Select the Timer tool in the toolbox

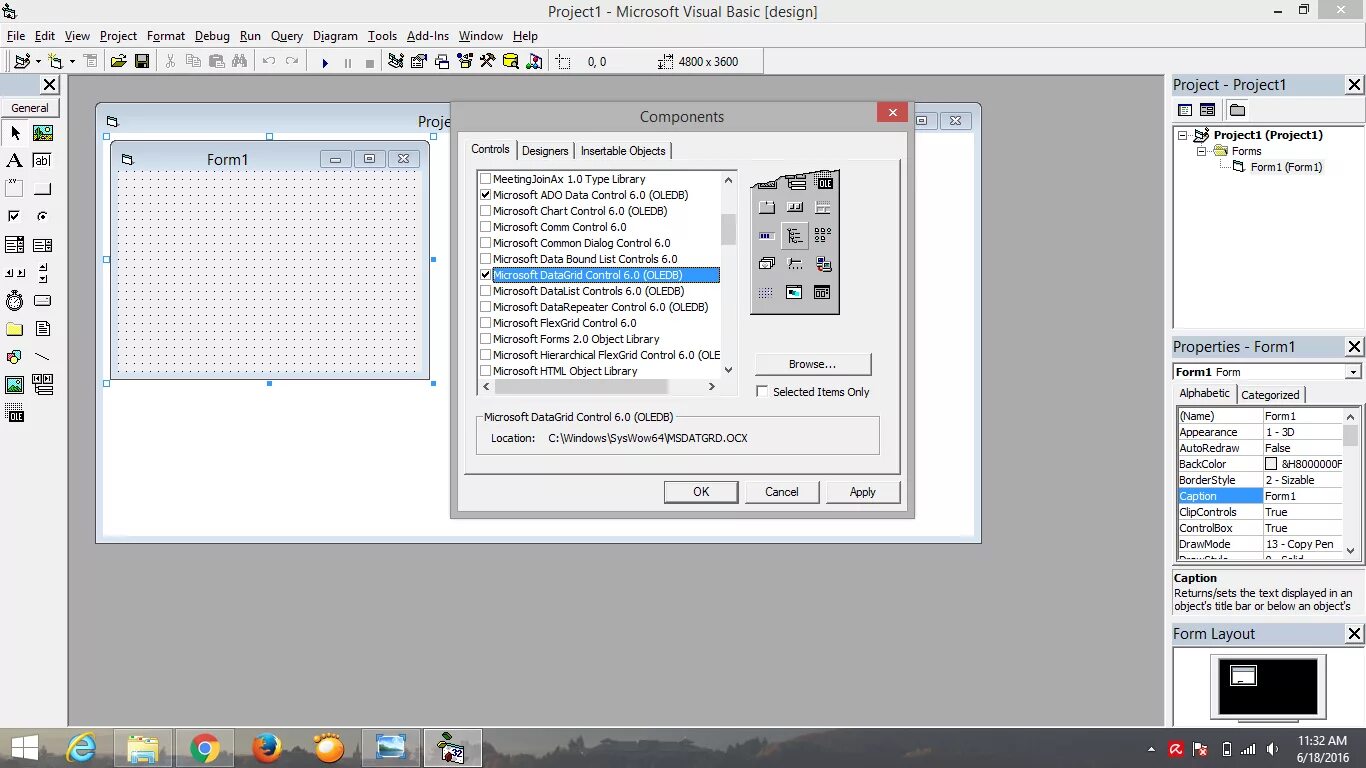14,301
